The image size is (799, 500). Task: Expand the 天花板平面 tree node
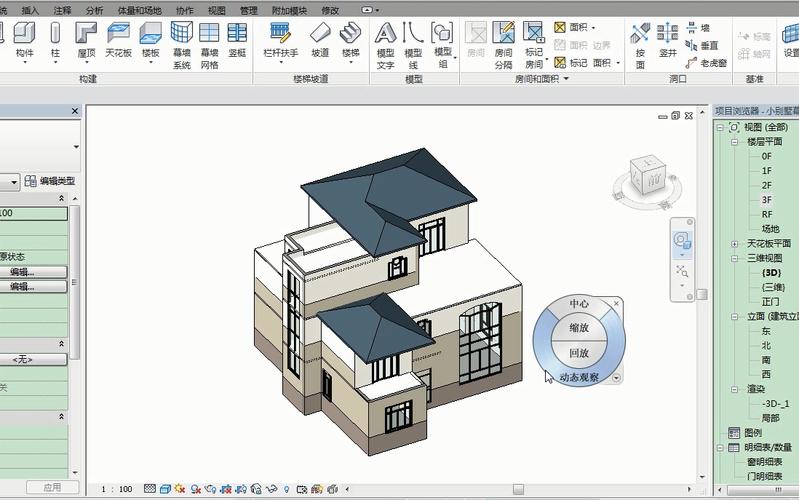click(735, 244)
